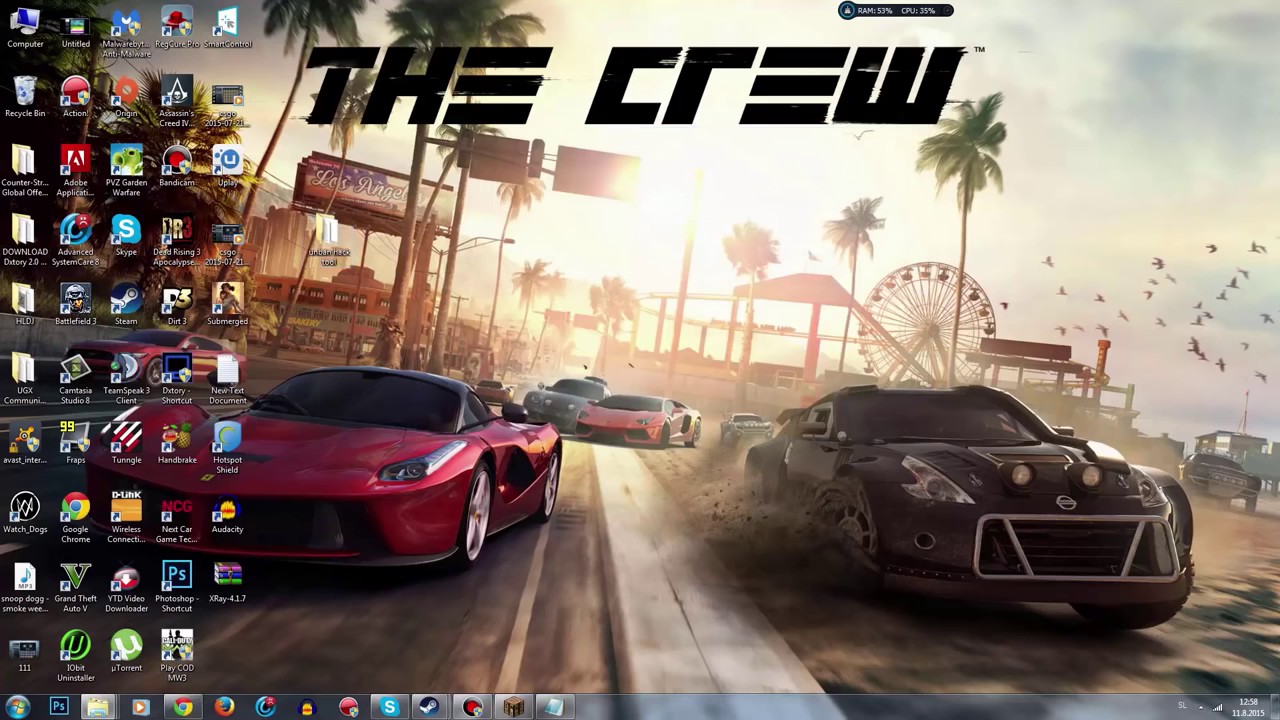Open Bandicam desktop shortcut

point(177,166)
